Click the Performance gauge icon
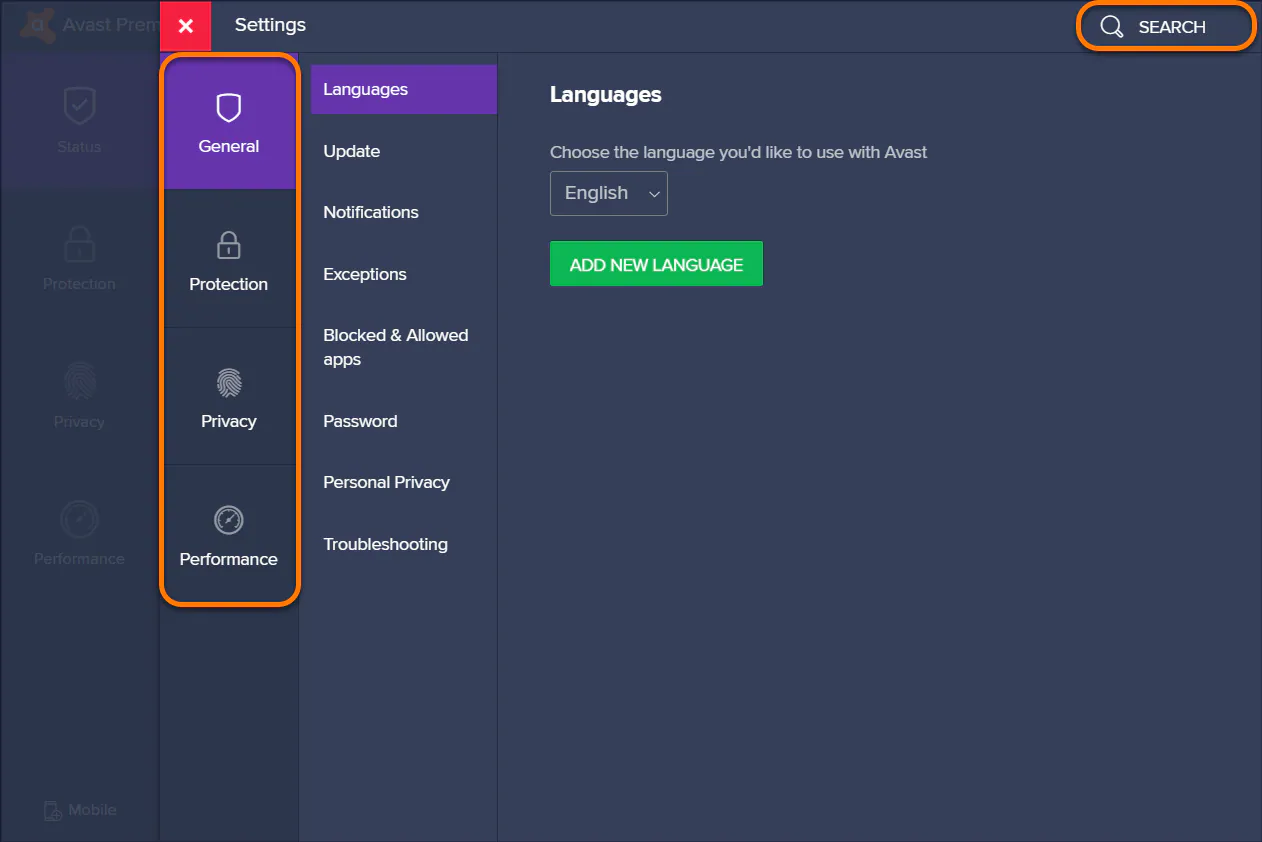This screenshot has height=842, width=1262. pos(229,520)
